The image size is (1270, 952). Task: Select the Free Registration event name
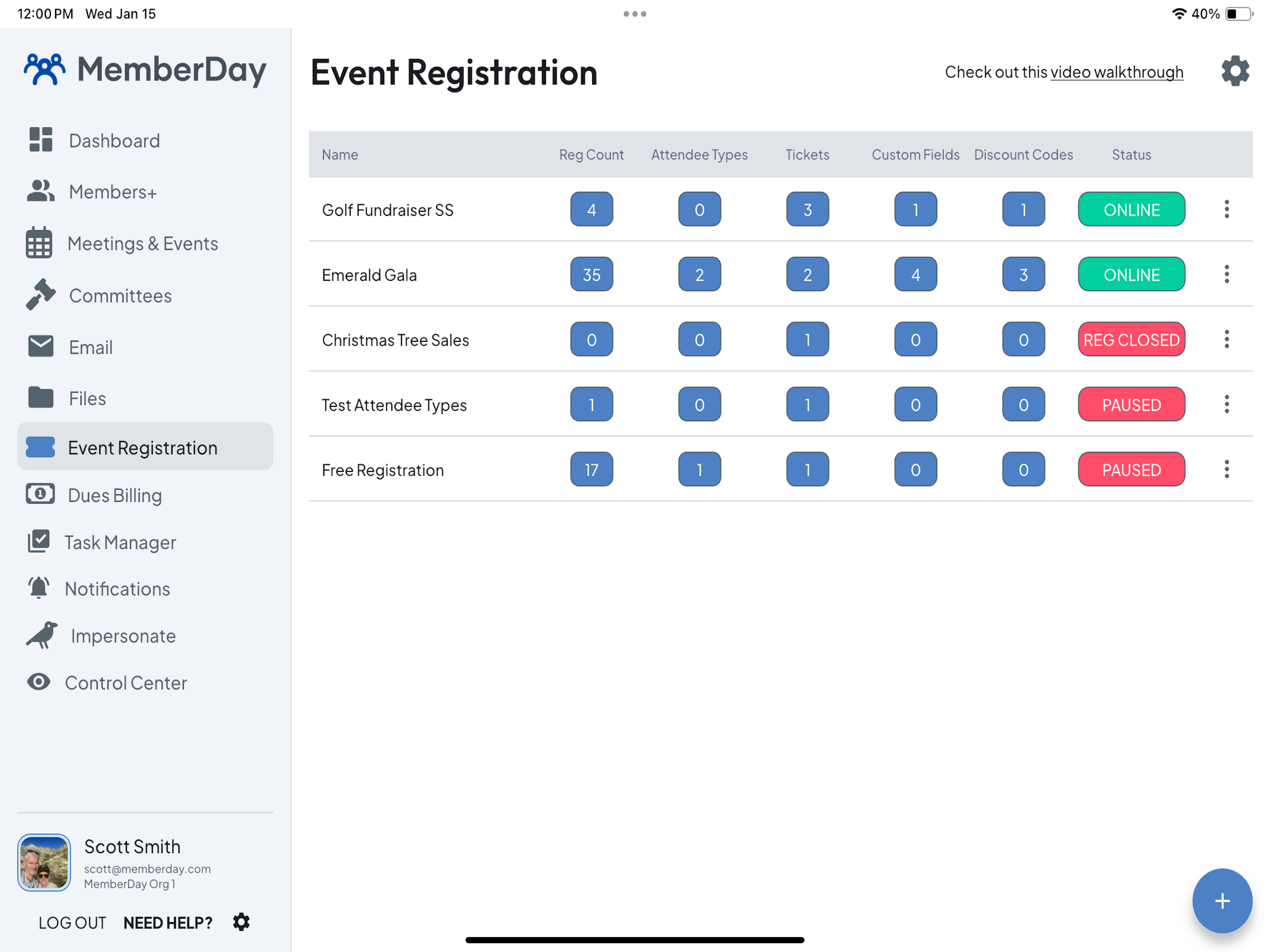(383, 470)
